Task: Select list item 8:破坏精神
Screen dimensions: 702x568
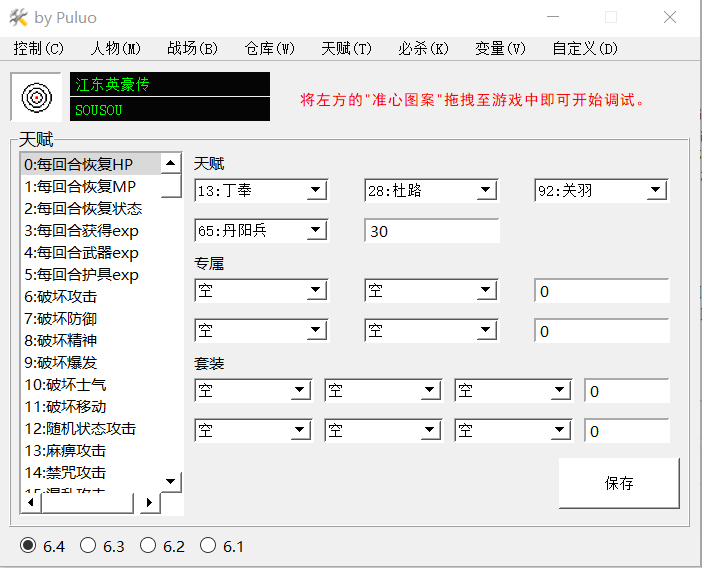Action: [91, 341]
